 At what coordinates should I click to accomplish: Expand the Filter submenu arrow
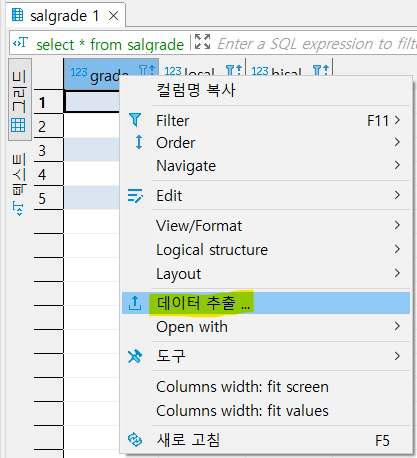point(397,120)
